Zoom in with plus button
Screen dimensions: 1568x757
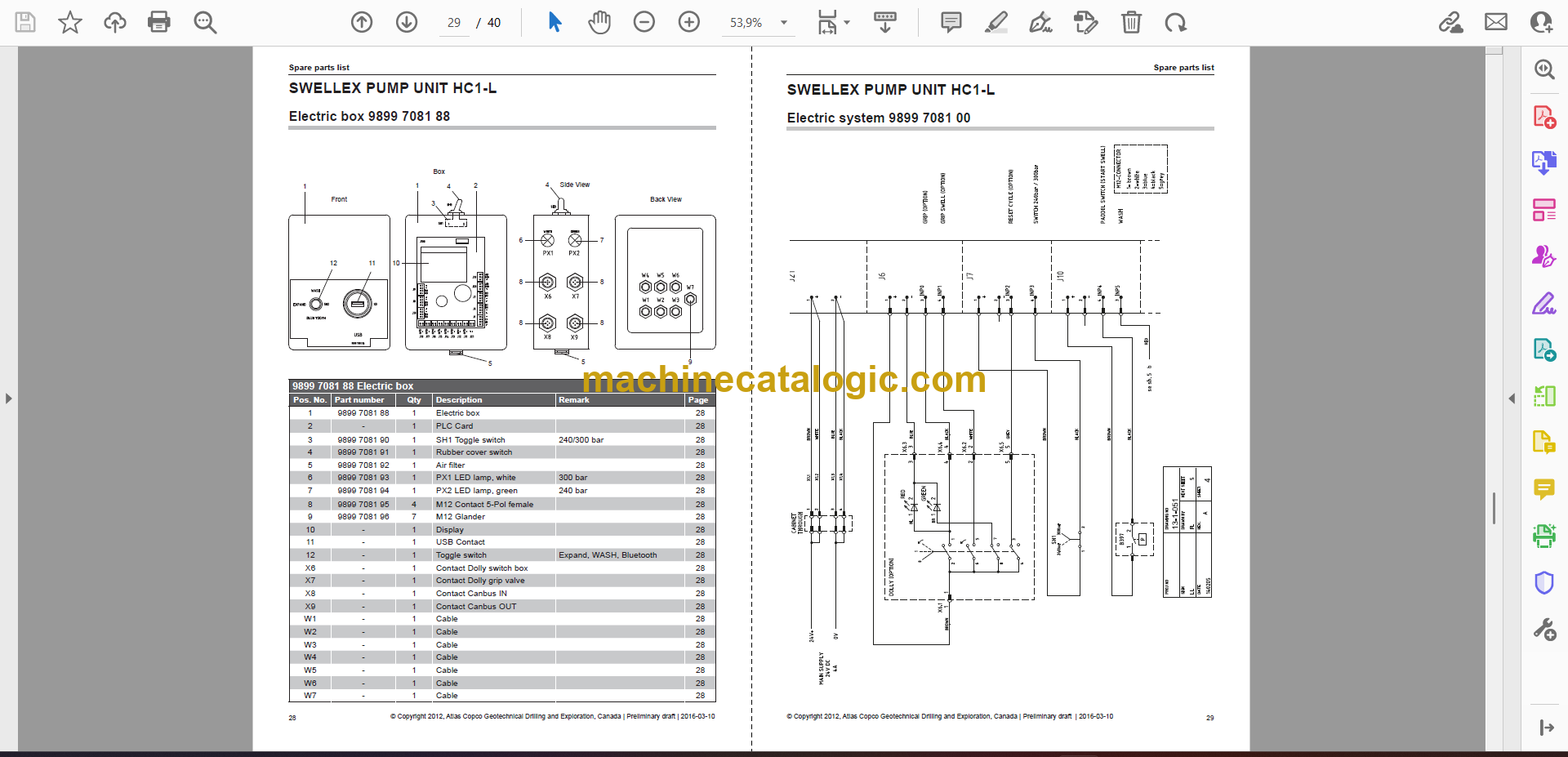tap(689, 22)
